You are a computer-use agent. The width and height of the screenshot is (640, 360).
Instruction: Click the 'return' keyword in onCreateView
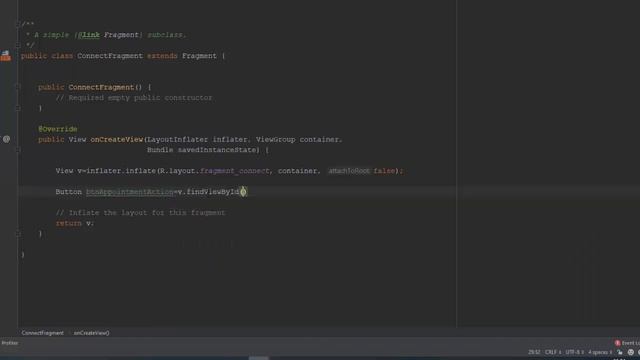pyautogui.click(x=69, y=223)
